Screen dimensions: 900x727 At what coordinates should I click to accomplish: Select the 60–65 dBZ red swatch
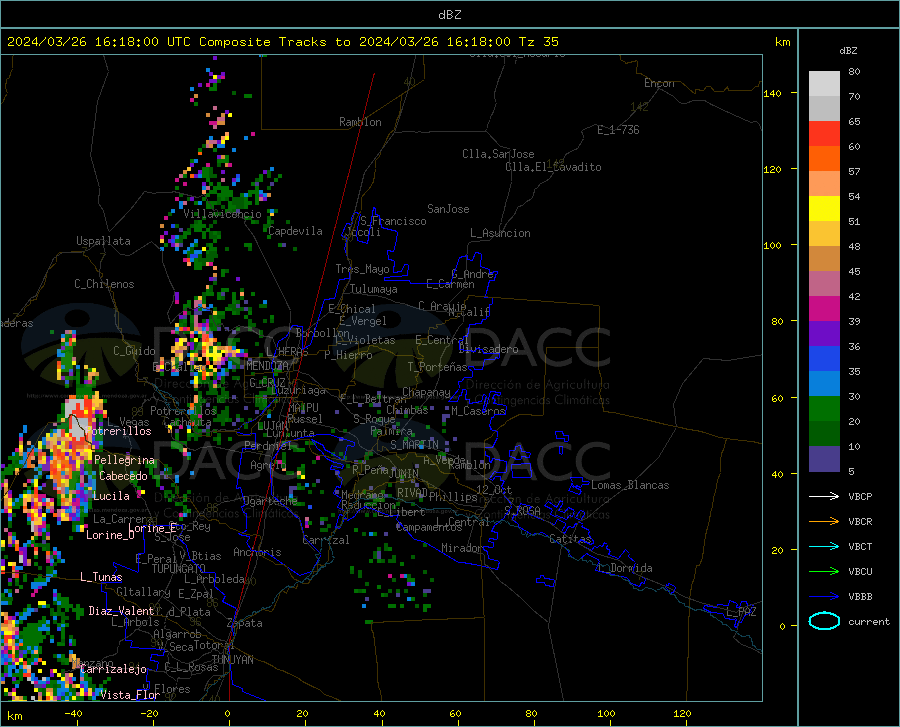pyautogui.click(x=824, y=134)
